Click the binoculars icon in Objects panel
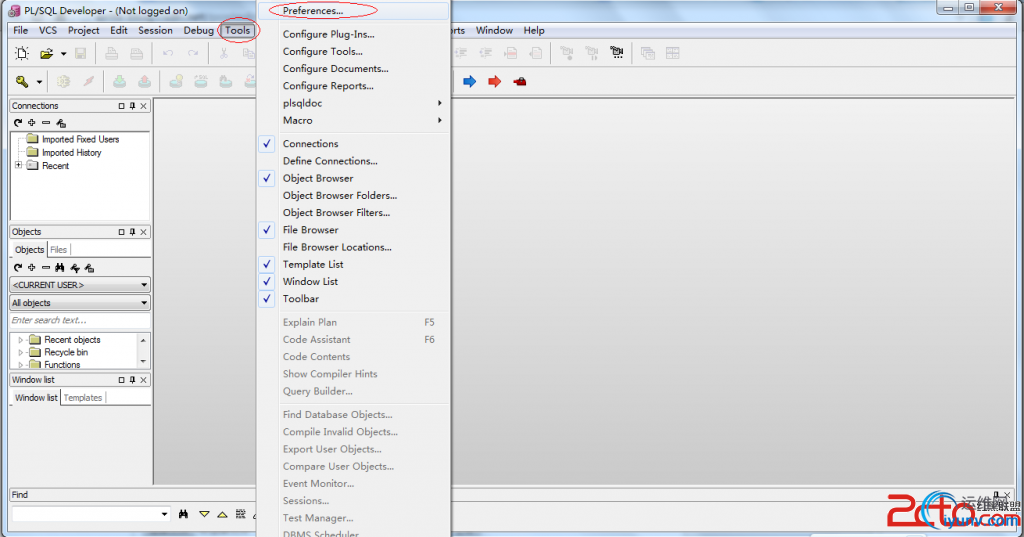This screenshot has width=1024, height=537. pyautogui.click(x=60, y=268)
